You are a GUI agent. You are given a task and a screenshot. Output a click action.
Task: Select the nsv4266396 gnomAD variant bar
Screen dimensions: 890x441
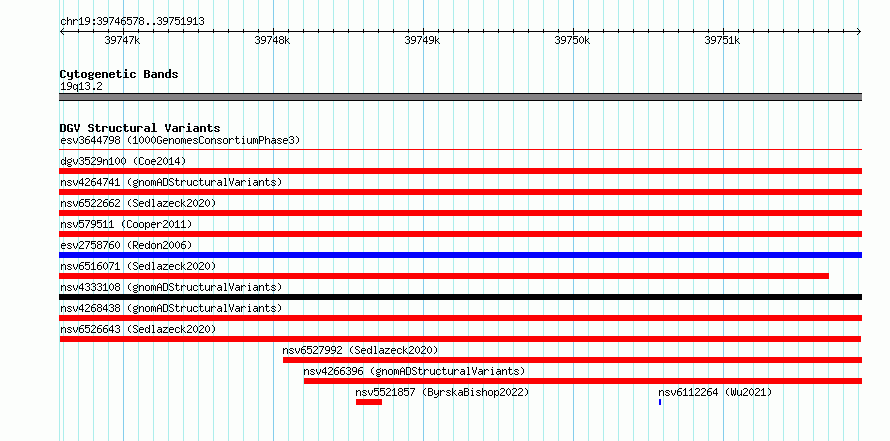[x=582, y=381]
